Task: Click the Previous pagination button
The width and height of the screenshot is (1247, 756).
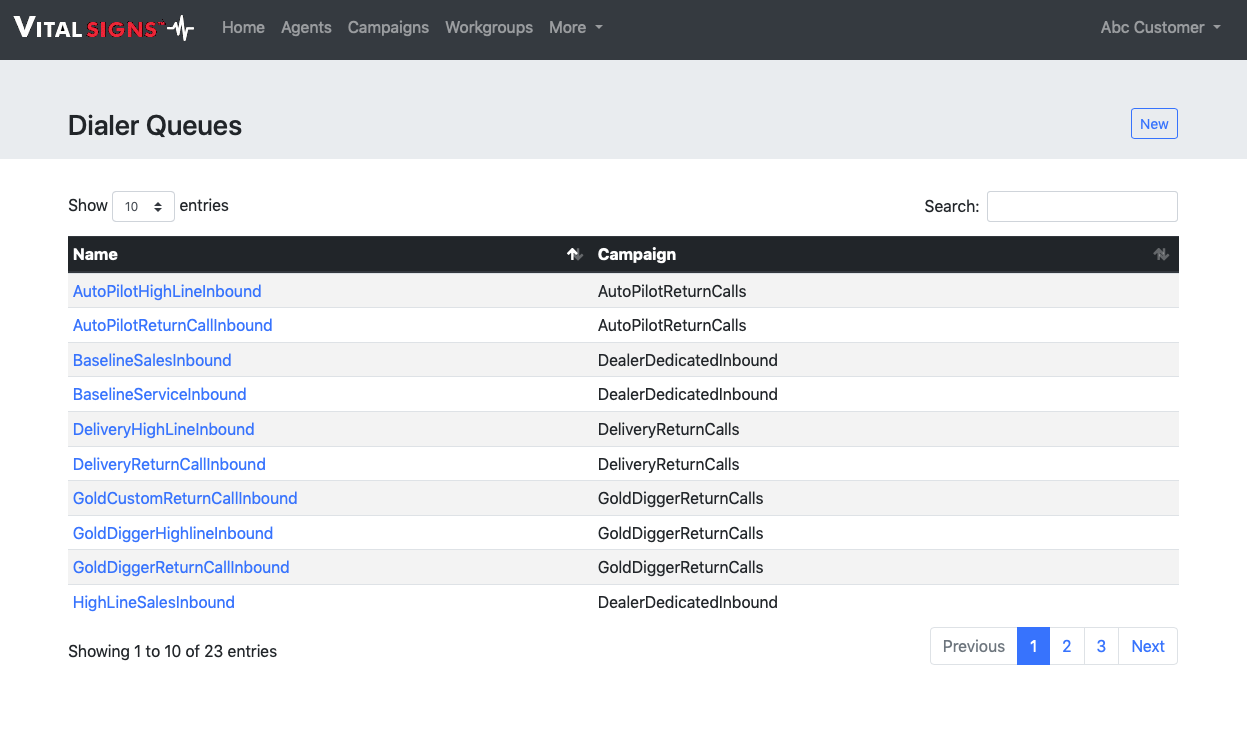Action: tap(973, 646)
